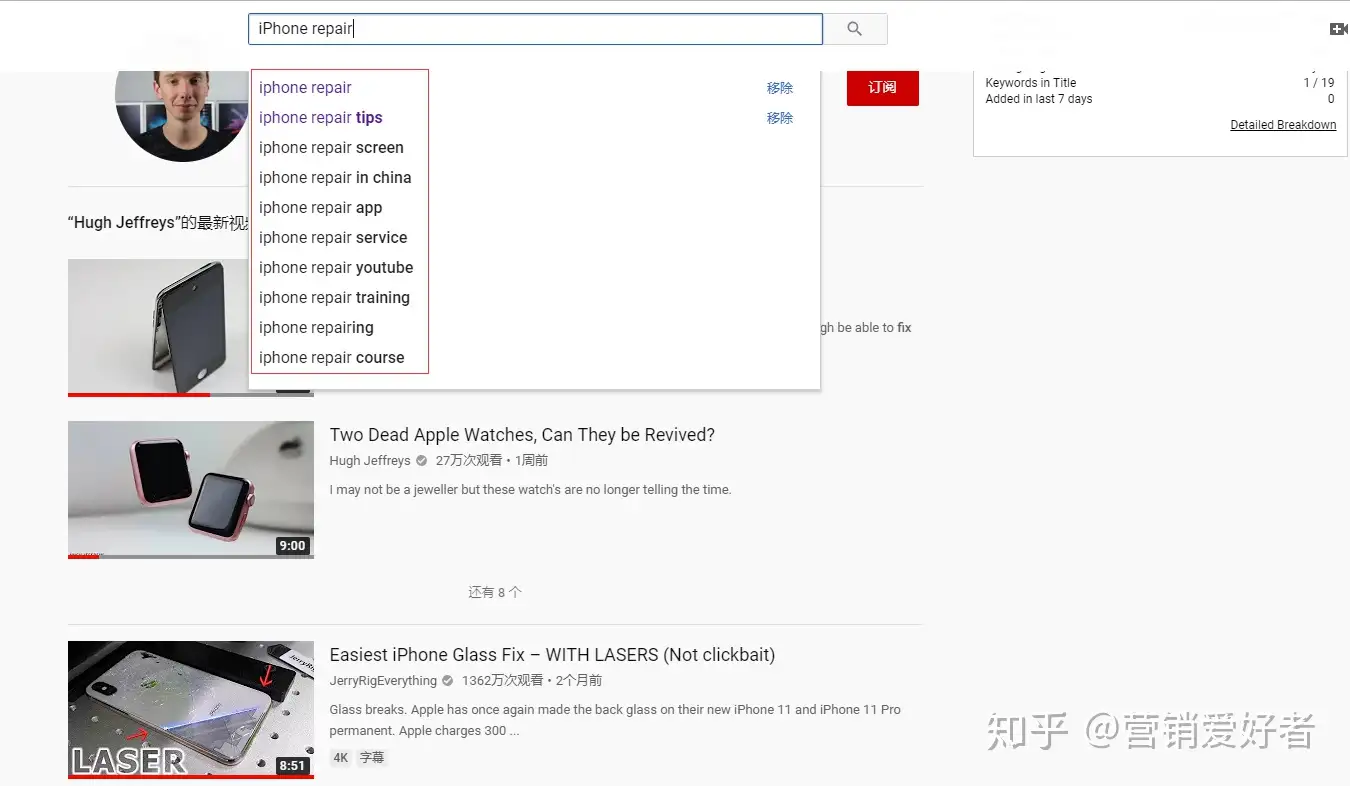Click "Keywords in Title" stat
The image size is (1350, 786).
(1031, 83)
